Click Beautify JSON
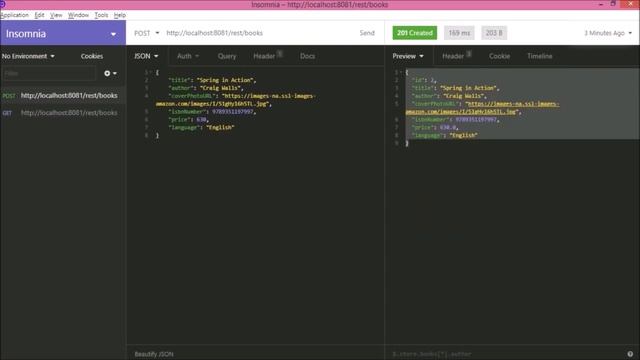Image resolution: width=640 pixels, height=360 pixels. coord(154,354)
